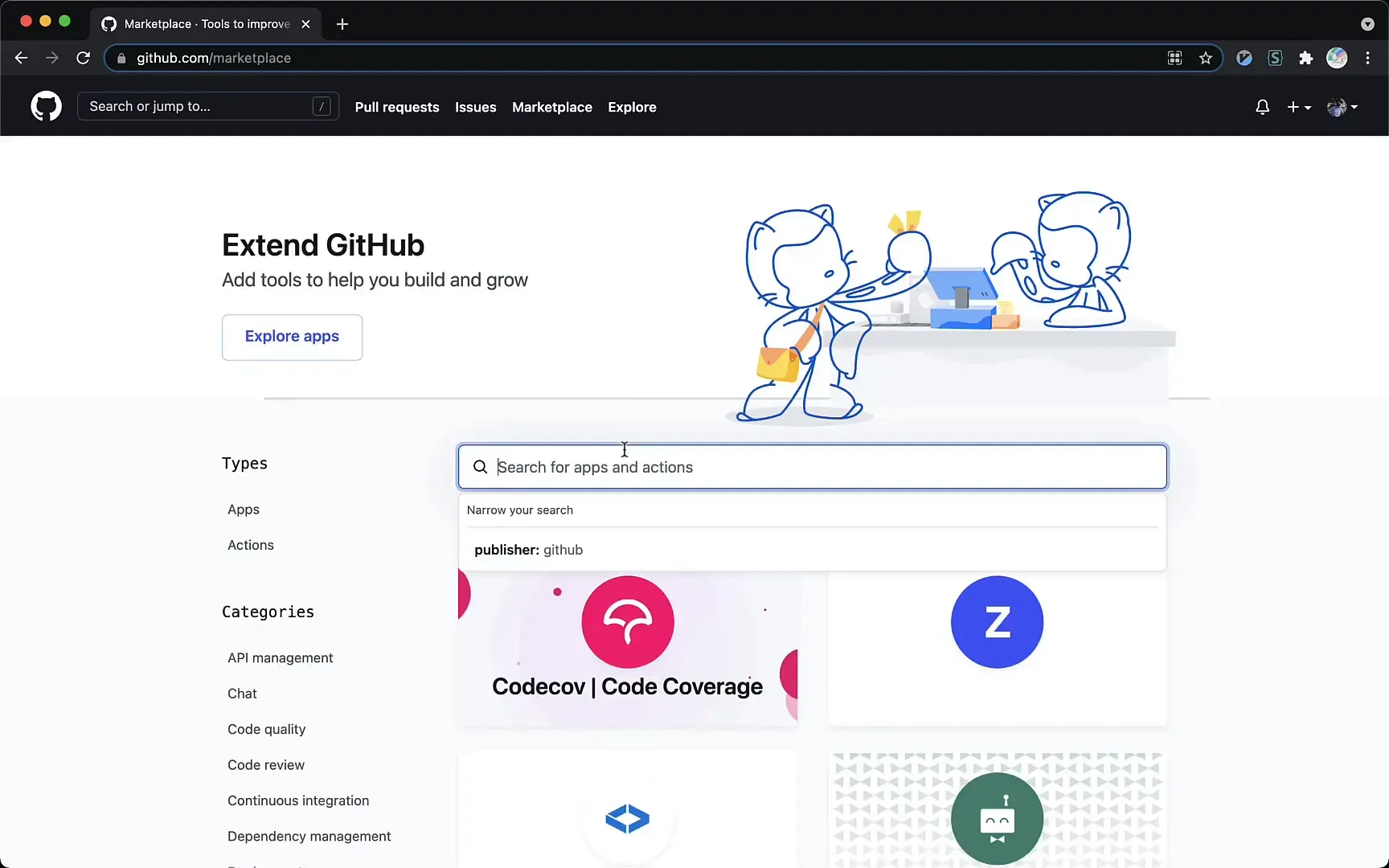The height and width of the screenshot is (868, 1389).
Task: Open the API management category
Action: (280, 657)
